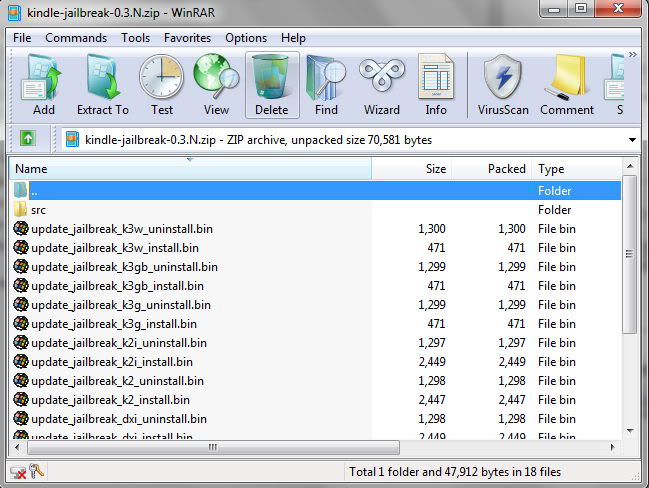Select update_jailbreak_k3g_uninstall.bin file
Image resolution: width=649 pixels, height=488 pixels.
click(315, 305)
